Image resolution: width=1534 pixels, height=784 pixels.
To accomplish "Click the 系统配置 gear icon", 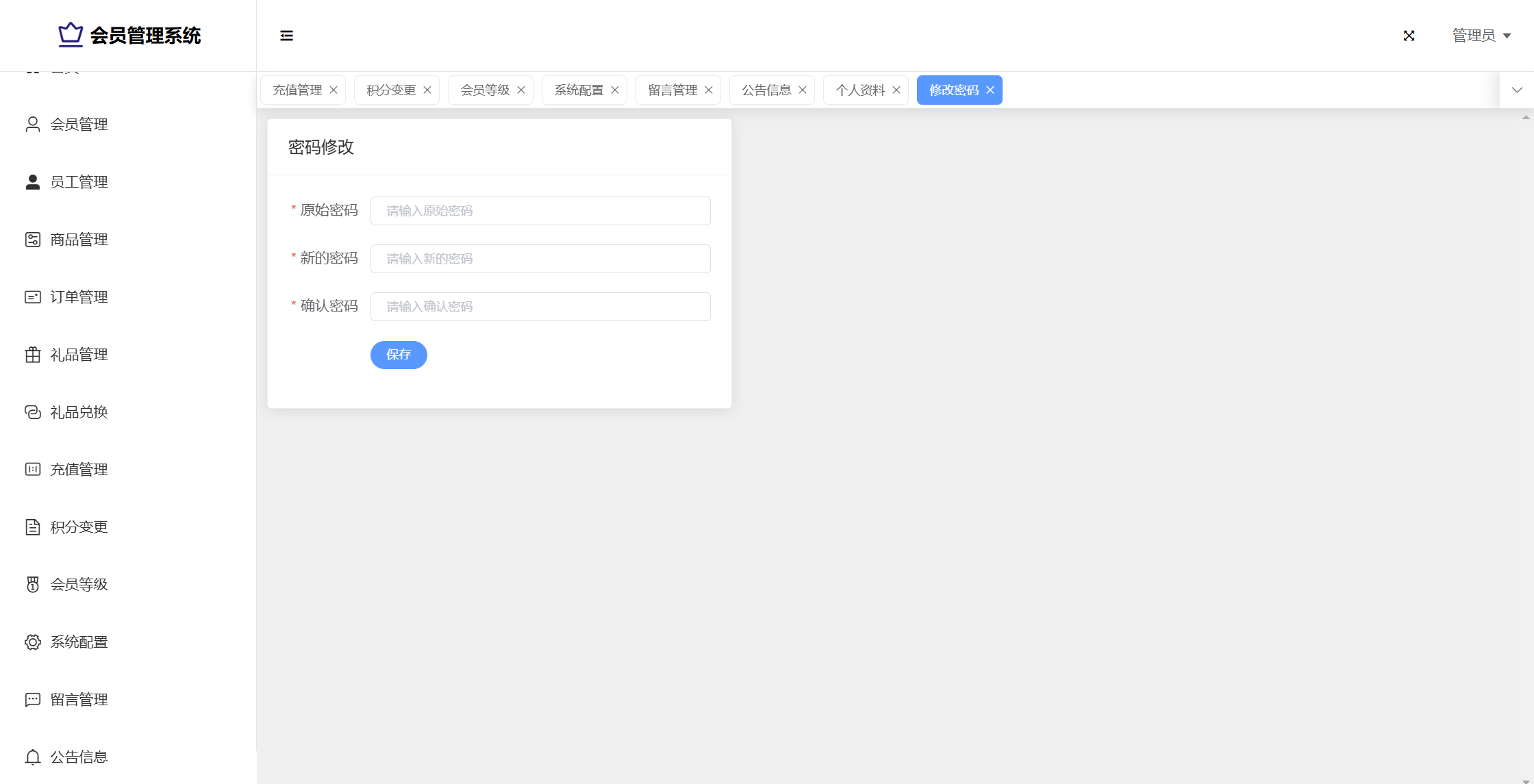I will [32, 642].
